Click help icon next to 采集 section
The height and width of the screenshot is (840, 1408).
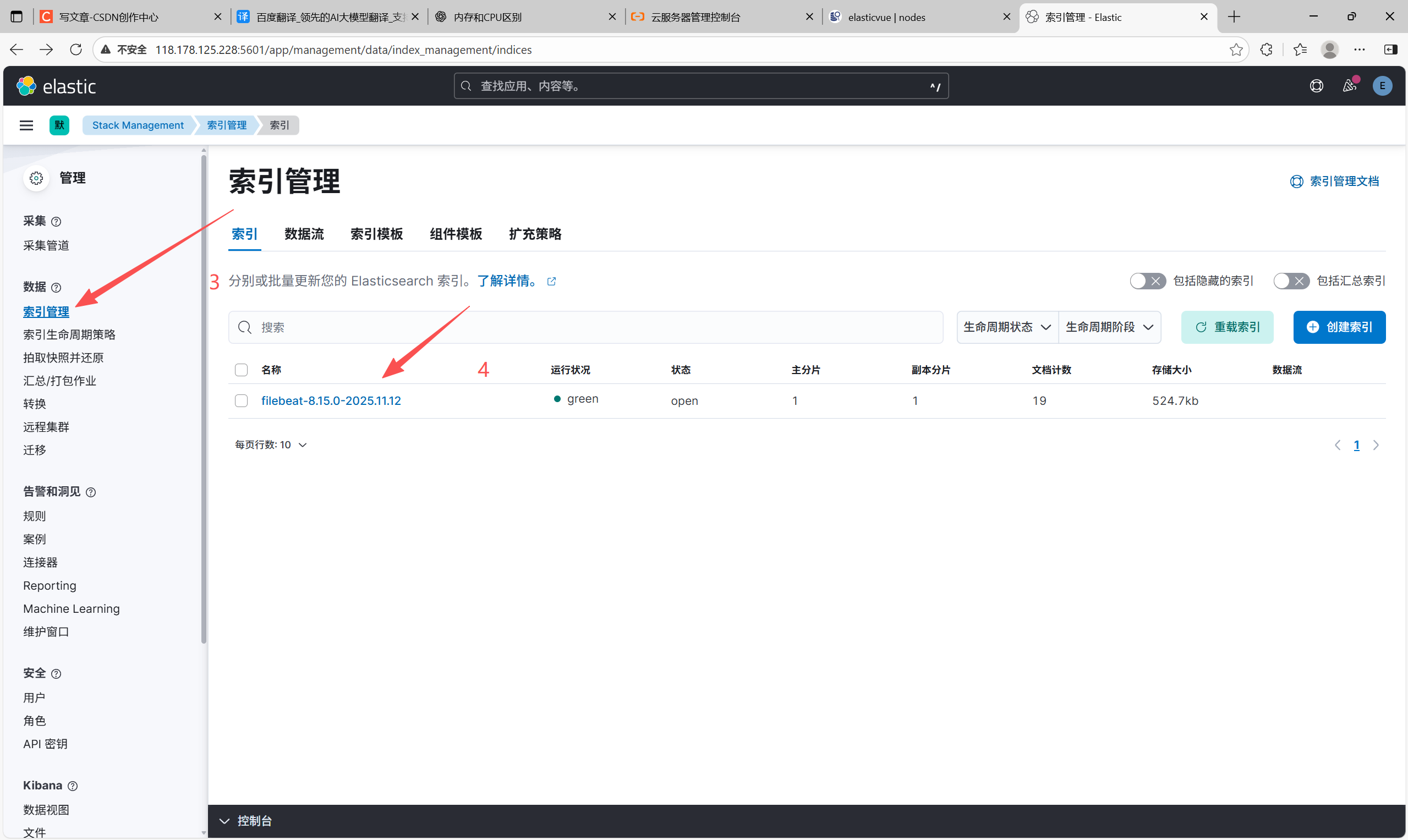(x=56, y=221)
